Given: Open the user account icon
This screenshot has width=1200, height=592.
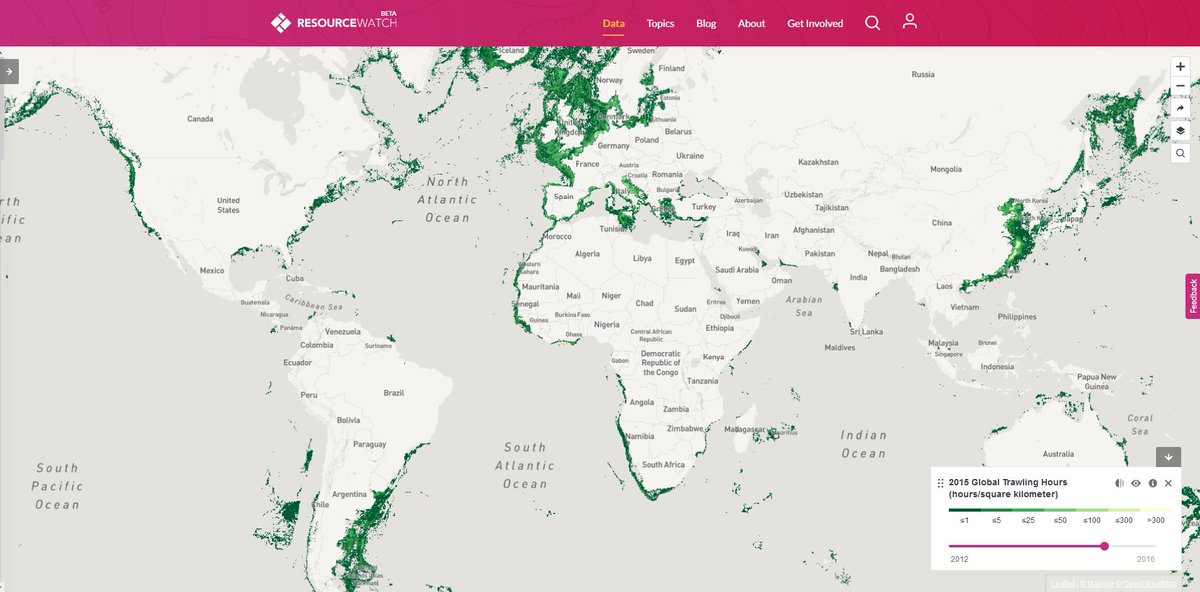Looking at the screenshot, I should pyautogui.click(x=909, y=21).
